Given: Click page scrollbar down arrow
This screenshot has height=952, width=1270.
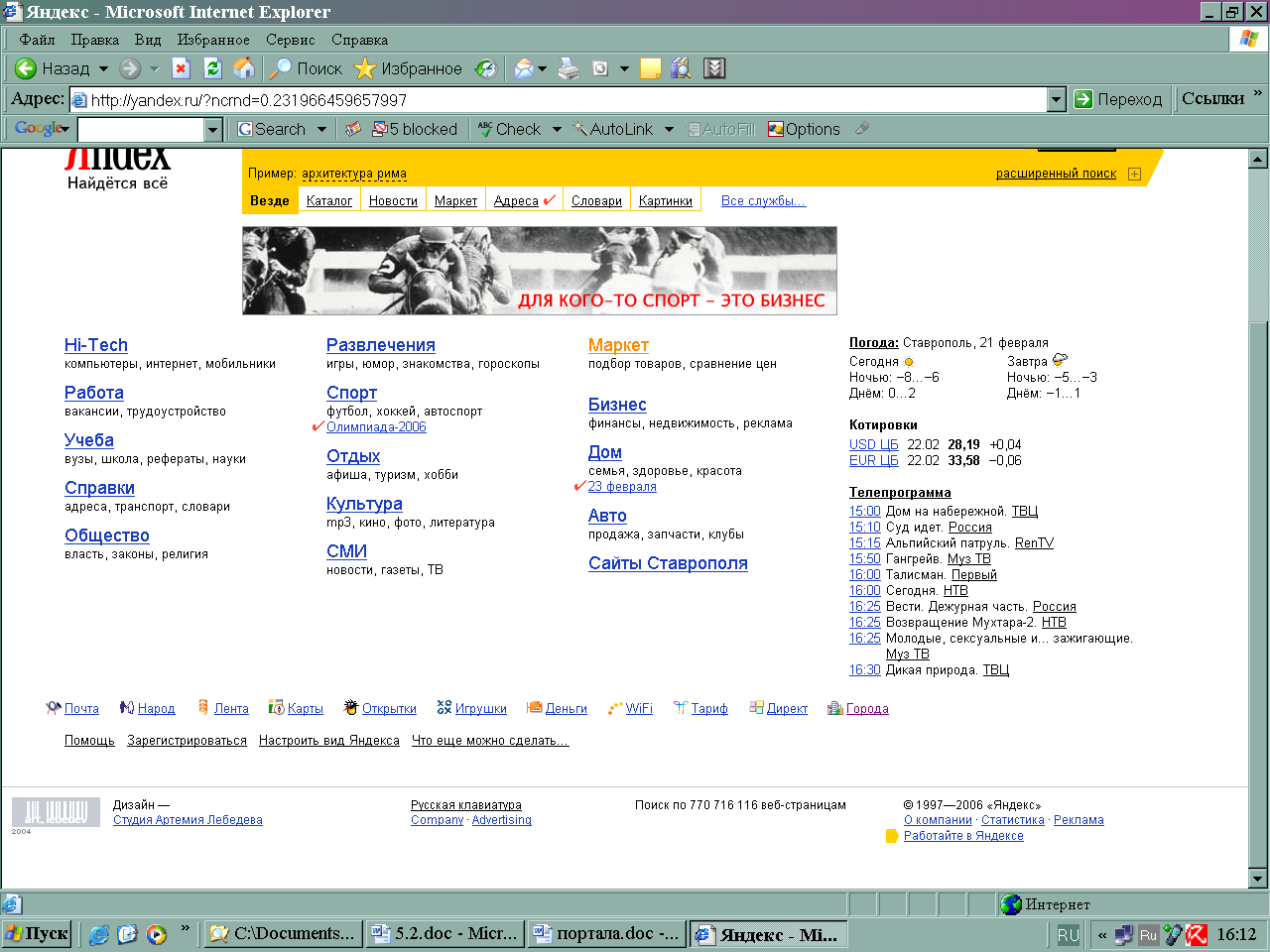Looking at the screenshot, I should [x=1258, y=879].
